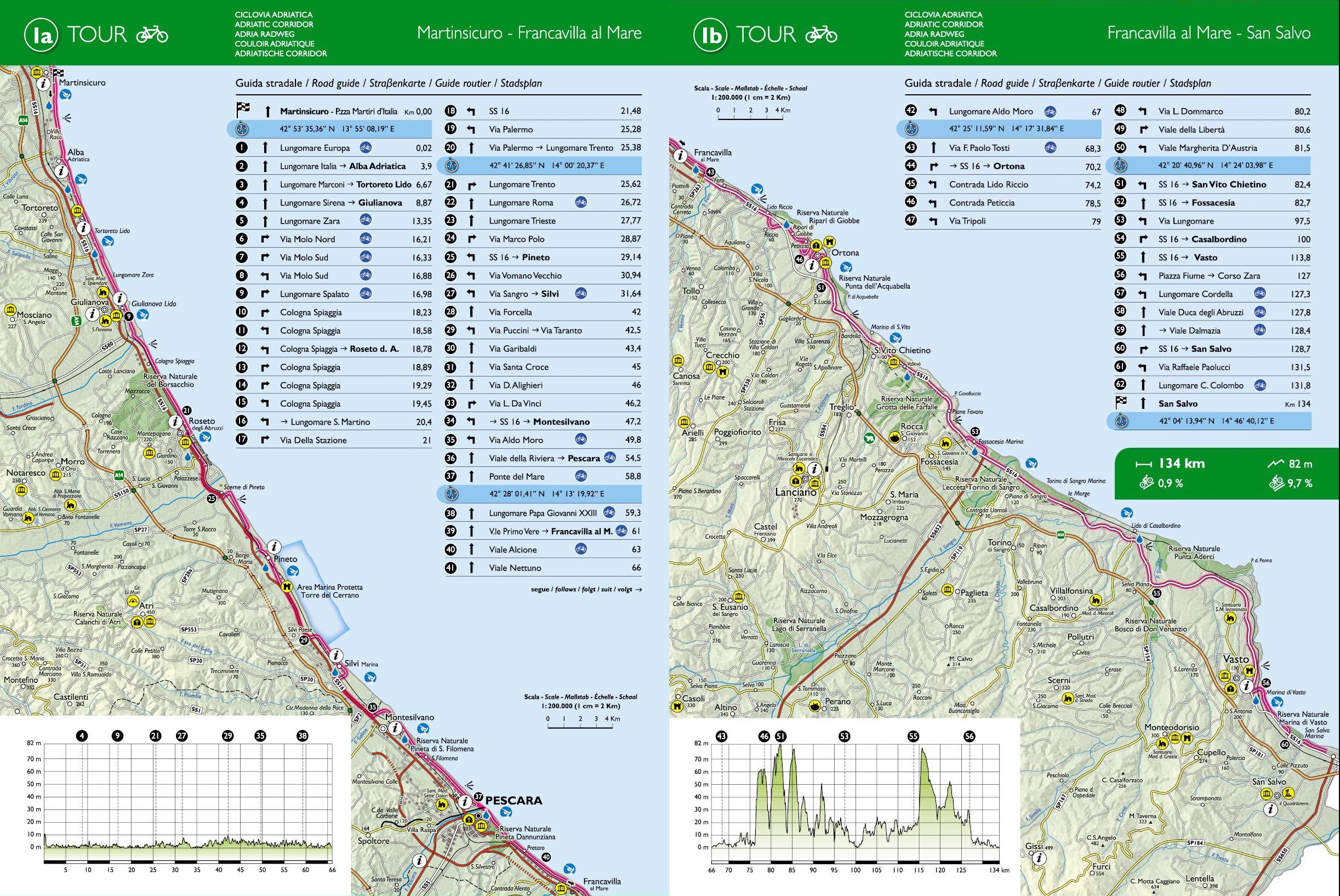Screen dimensions: 1340x896
Task: Click the Ib tour badge in the header
Action: [x=710, y=35]
